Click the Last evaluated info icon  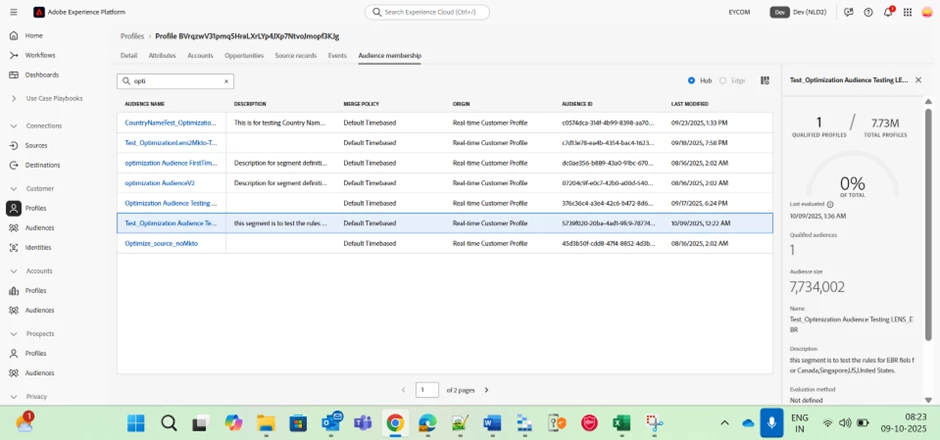pos(830,204)
